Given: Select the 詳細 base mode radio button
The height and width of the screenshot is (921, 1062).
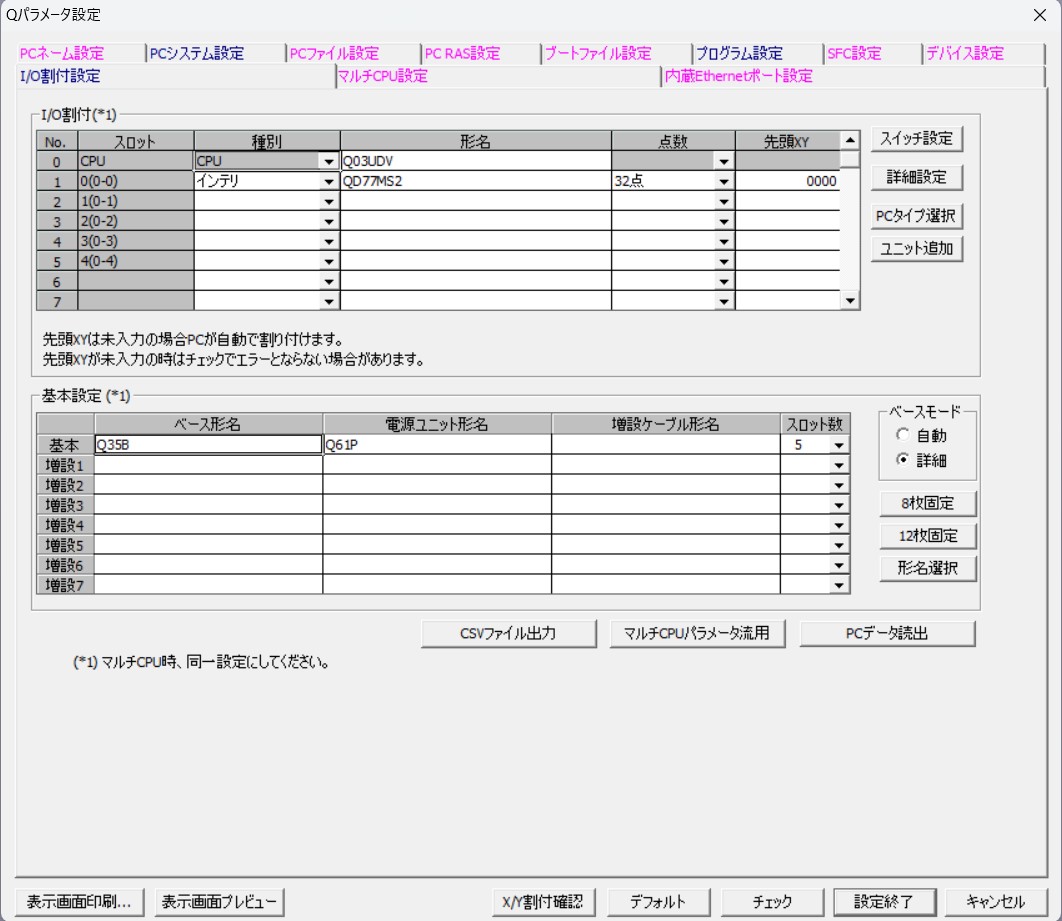Looking at the screenshot, I should coord(902,460).
